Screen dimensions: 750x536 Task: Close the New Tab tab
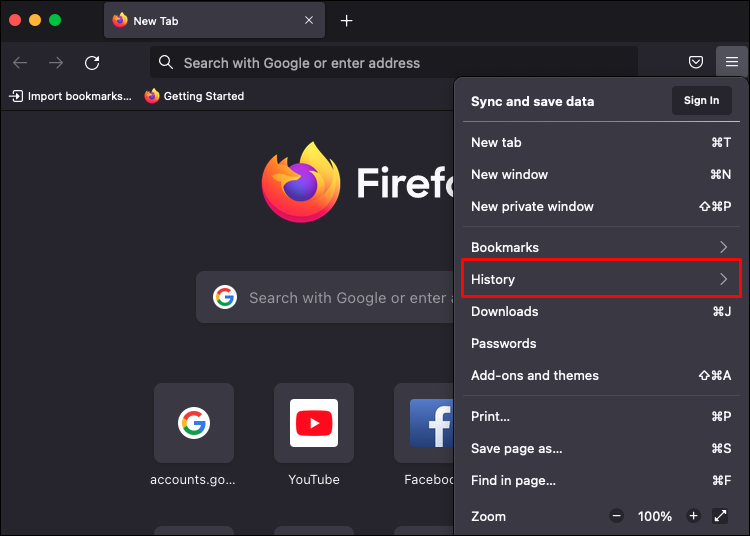[309, 20]
